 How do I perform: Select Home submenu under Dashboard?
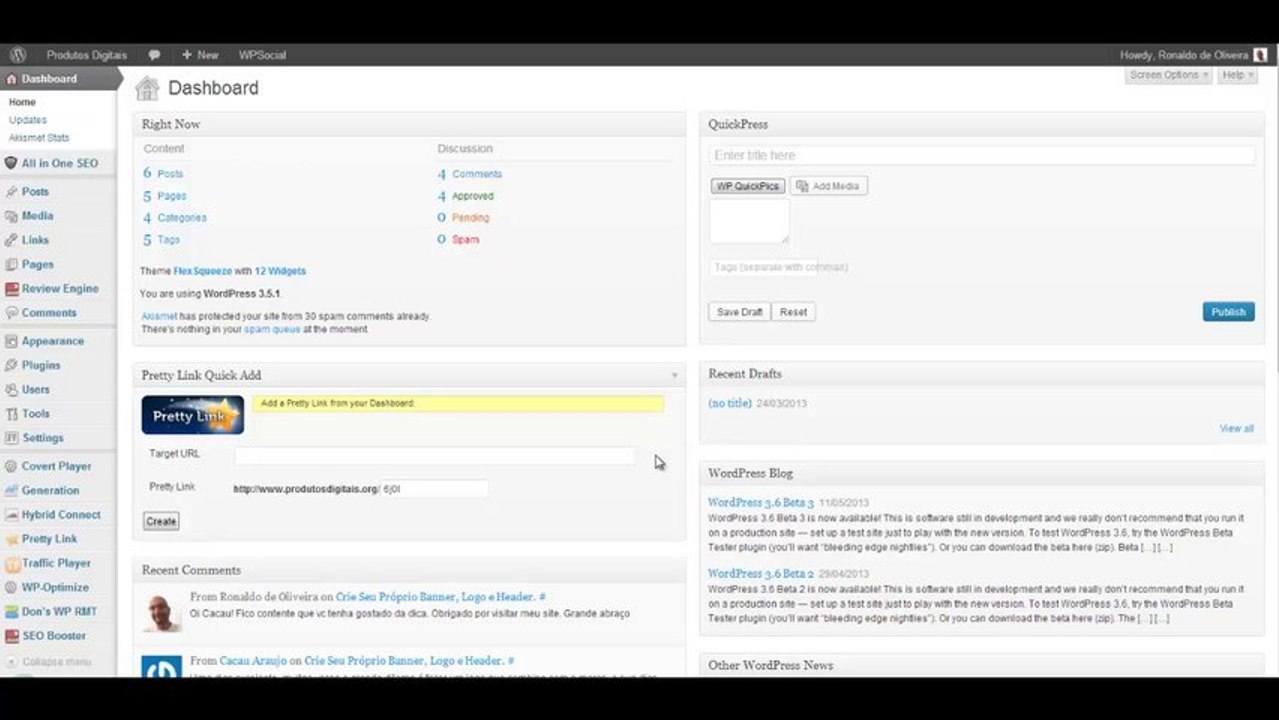click(22, 102)
